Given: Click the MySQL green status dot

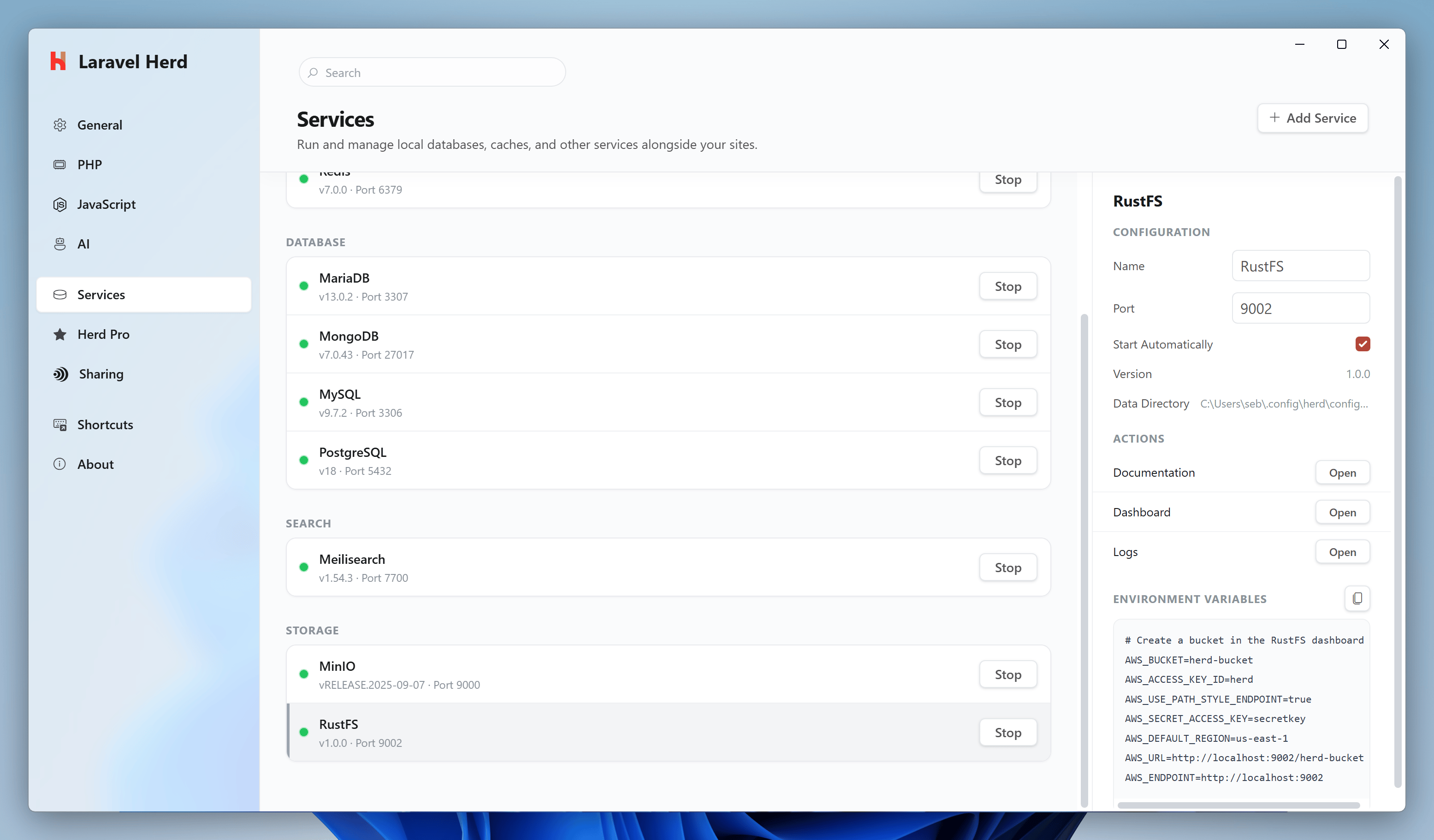Looking at the screenshot, I should click(x=304, y=402).
